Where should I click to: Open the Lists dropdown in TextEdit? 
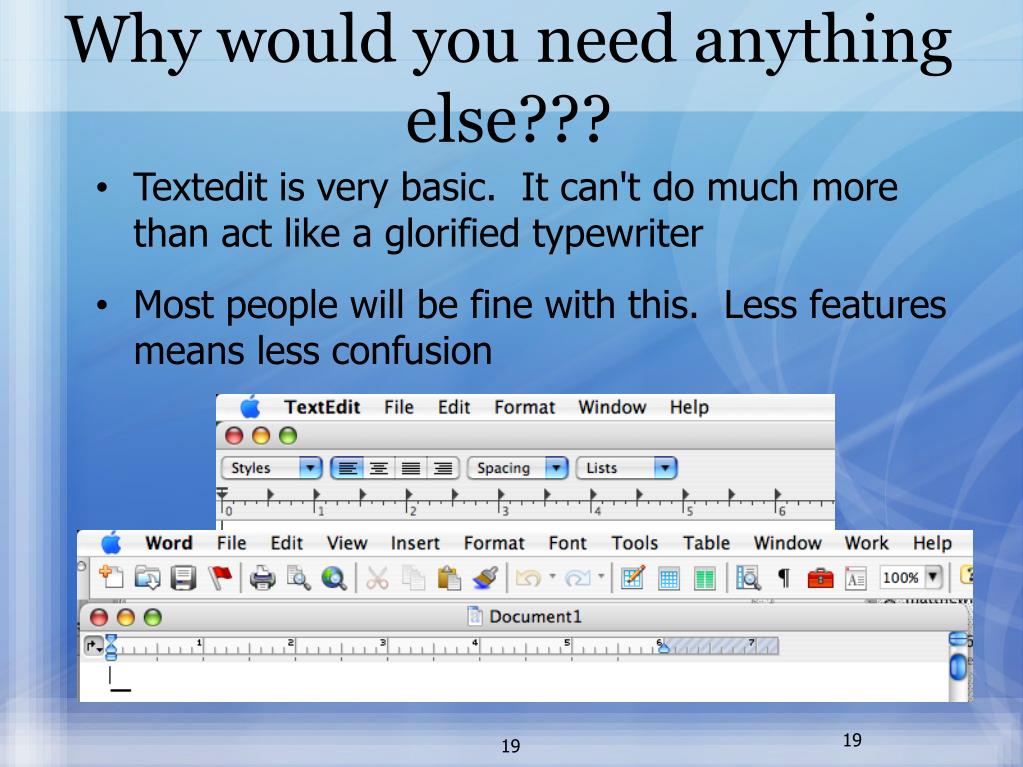click(x=626, y=468)
